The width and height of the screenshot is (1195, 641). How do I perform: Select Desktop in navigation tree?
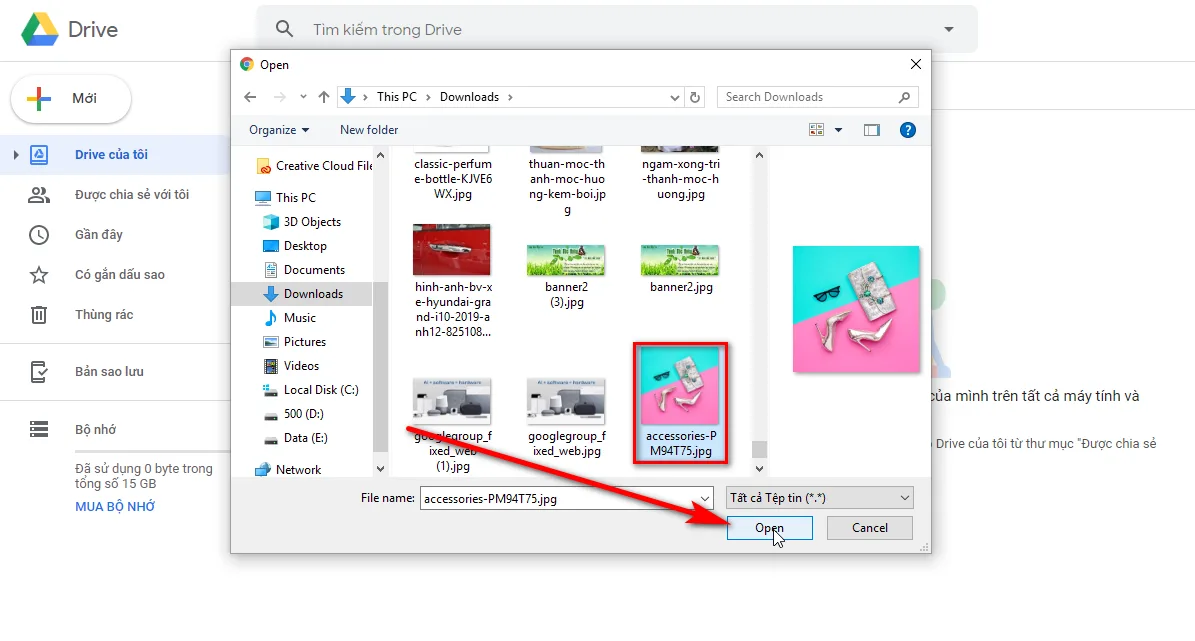(x=296, y=245)
